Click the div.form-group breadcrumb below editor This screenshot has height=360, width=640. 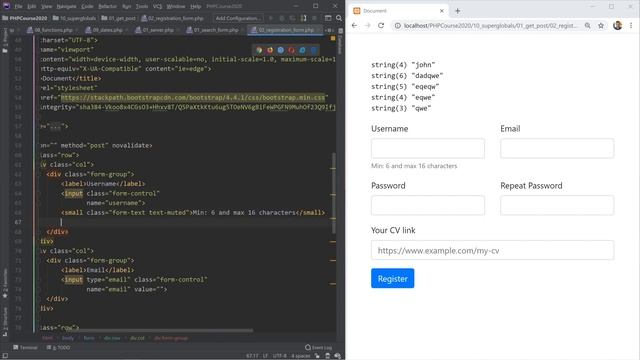pos(171,338)
